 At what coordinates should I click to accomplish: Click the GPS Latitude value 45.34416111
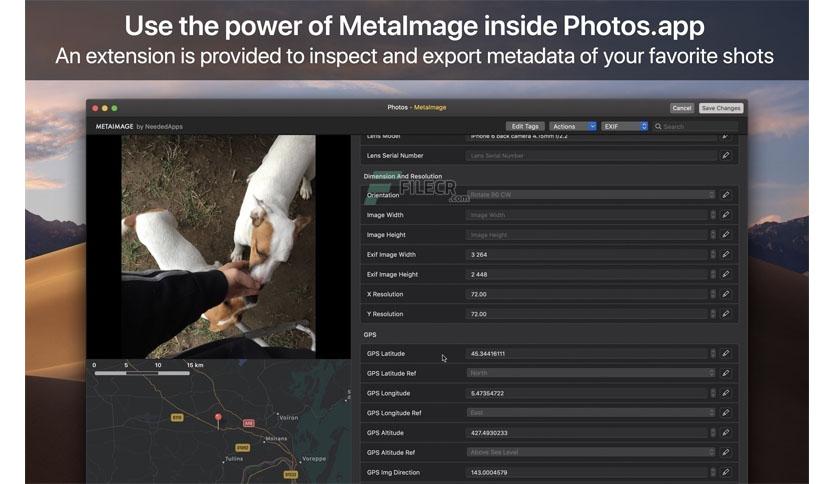[488, 353]
